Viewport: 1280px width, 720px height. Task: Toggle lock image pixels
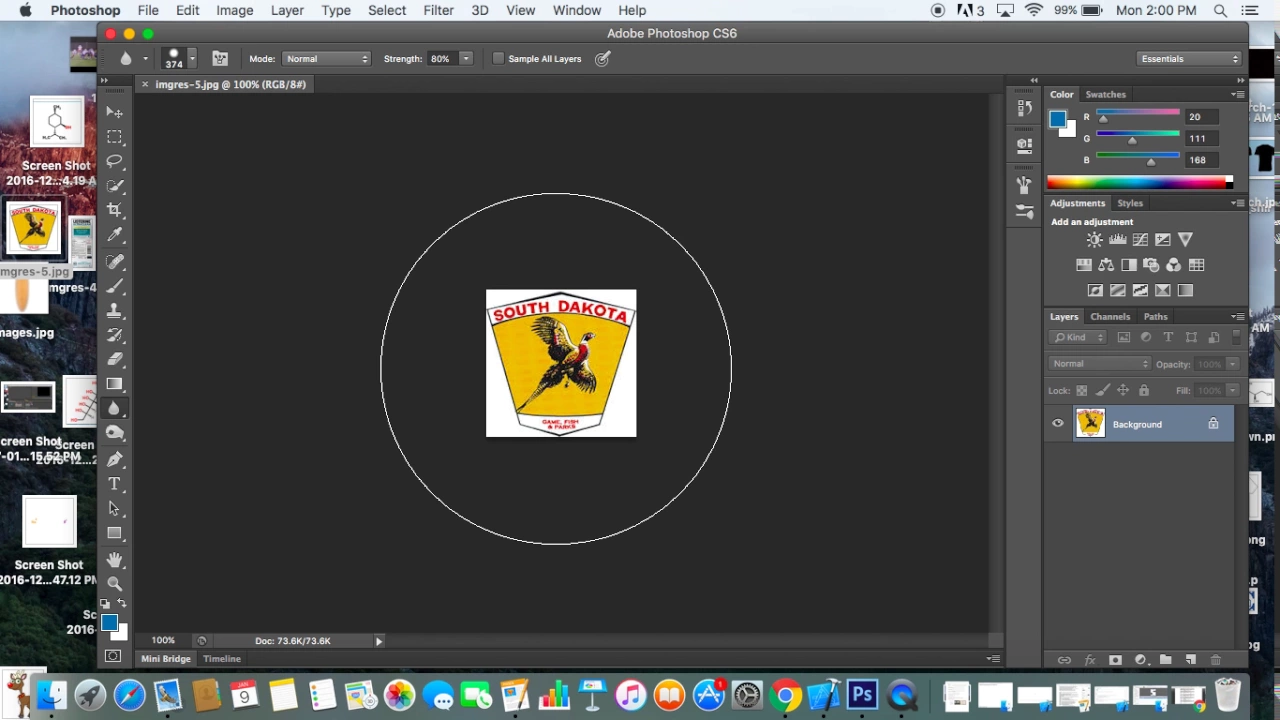click(1102, 390)
